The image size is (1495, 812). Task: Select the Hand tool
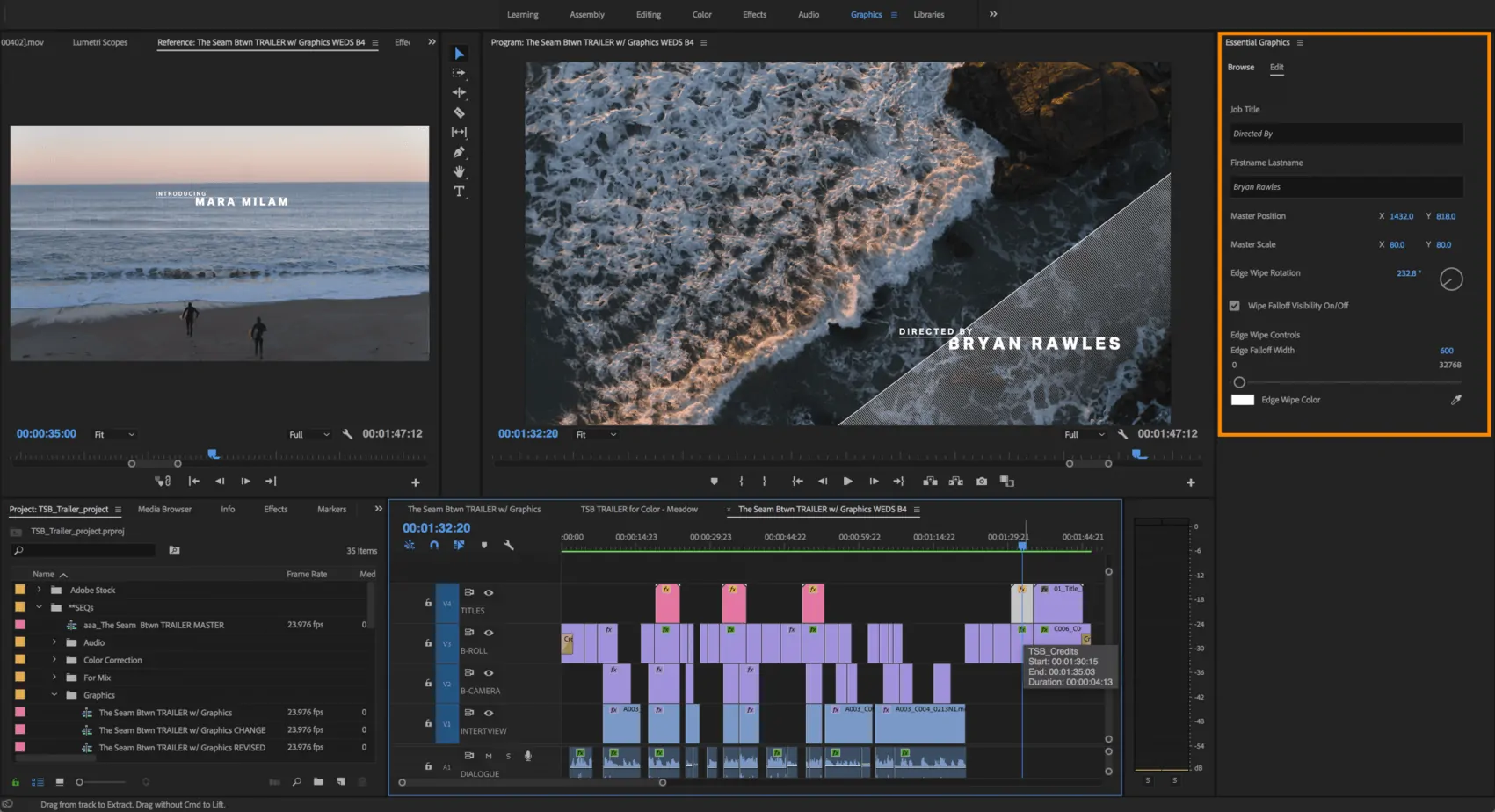click(x=458, y=171)
